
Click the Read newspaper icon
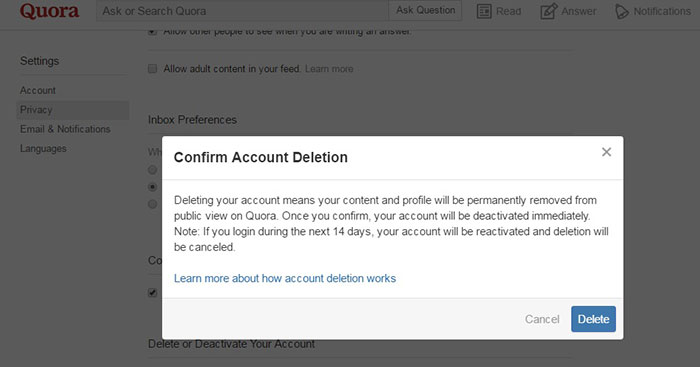[484, 11]
